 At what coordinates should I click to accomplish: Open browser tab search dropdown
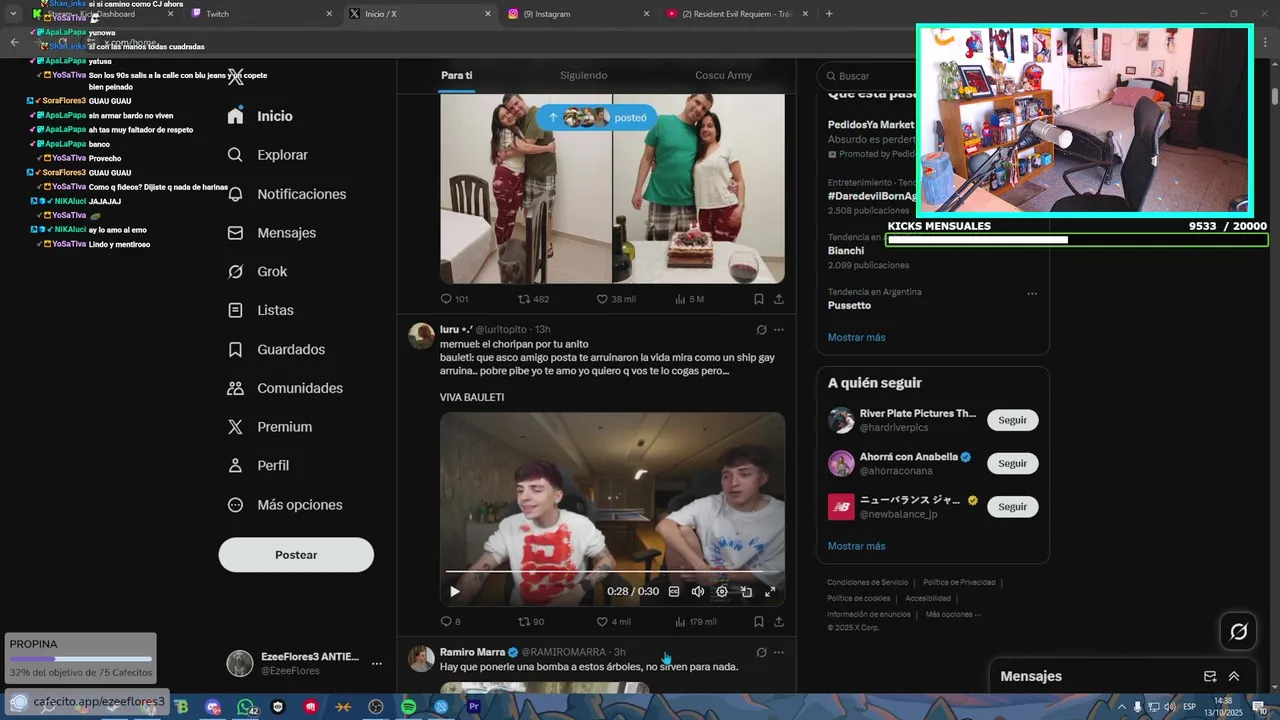click(13, 14)
